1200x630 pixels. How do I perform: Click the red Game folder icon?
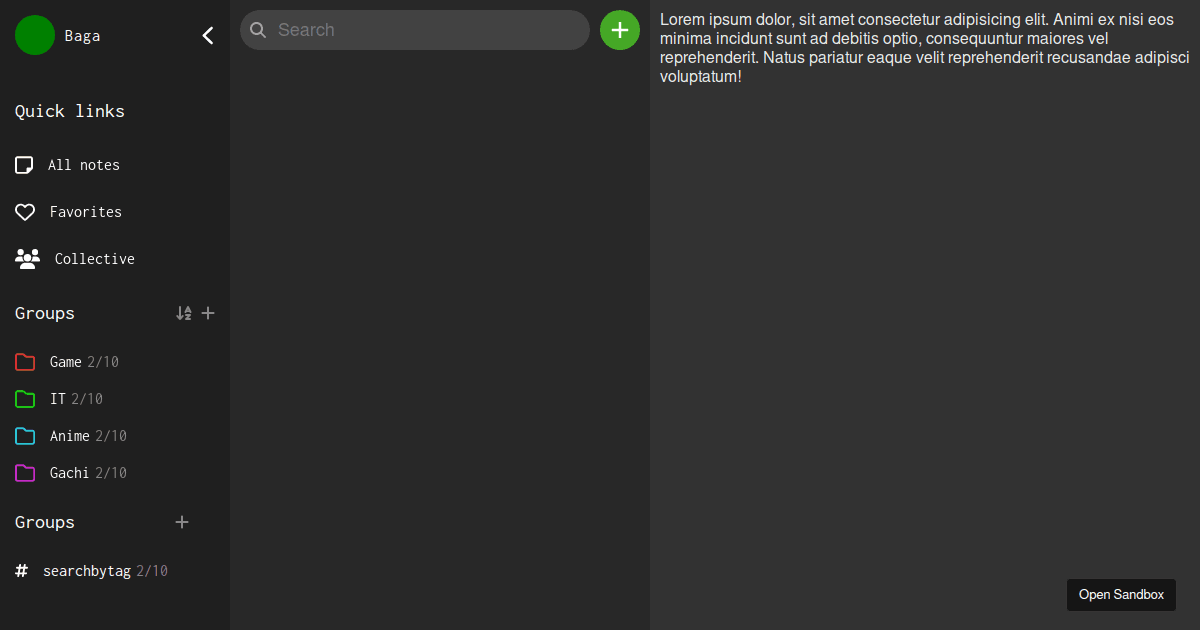coord(25,362)
